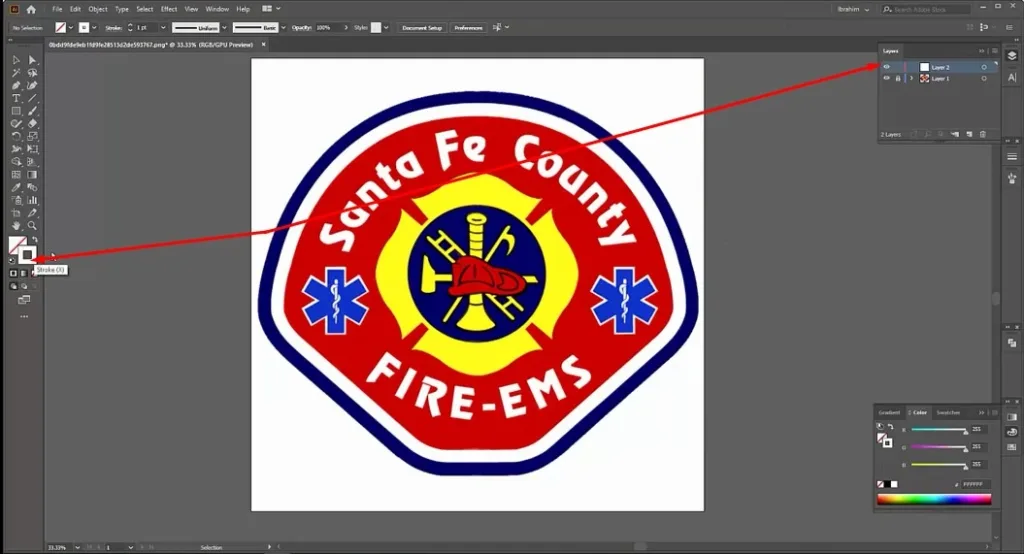Click the hex color FFFFFF field
This screenshot has width=1024, height=554.
tap(976, 484)
